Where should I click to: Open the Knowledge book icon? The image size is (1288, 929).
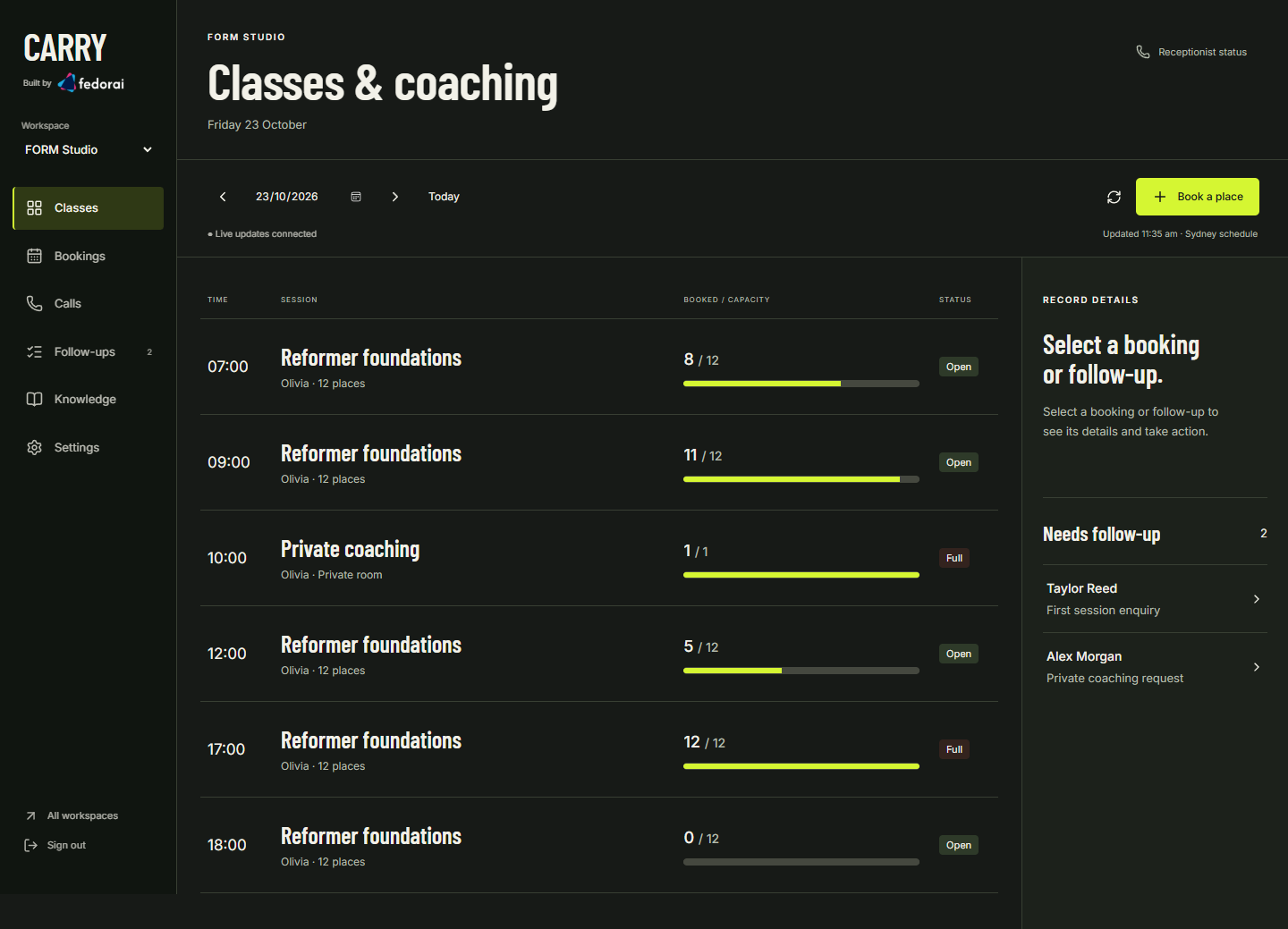(34, 399)
